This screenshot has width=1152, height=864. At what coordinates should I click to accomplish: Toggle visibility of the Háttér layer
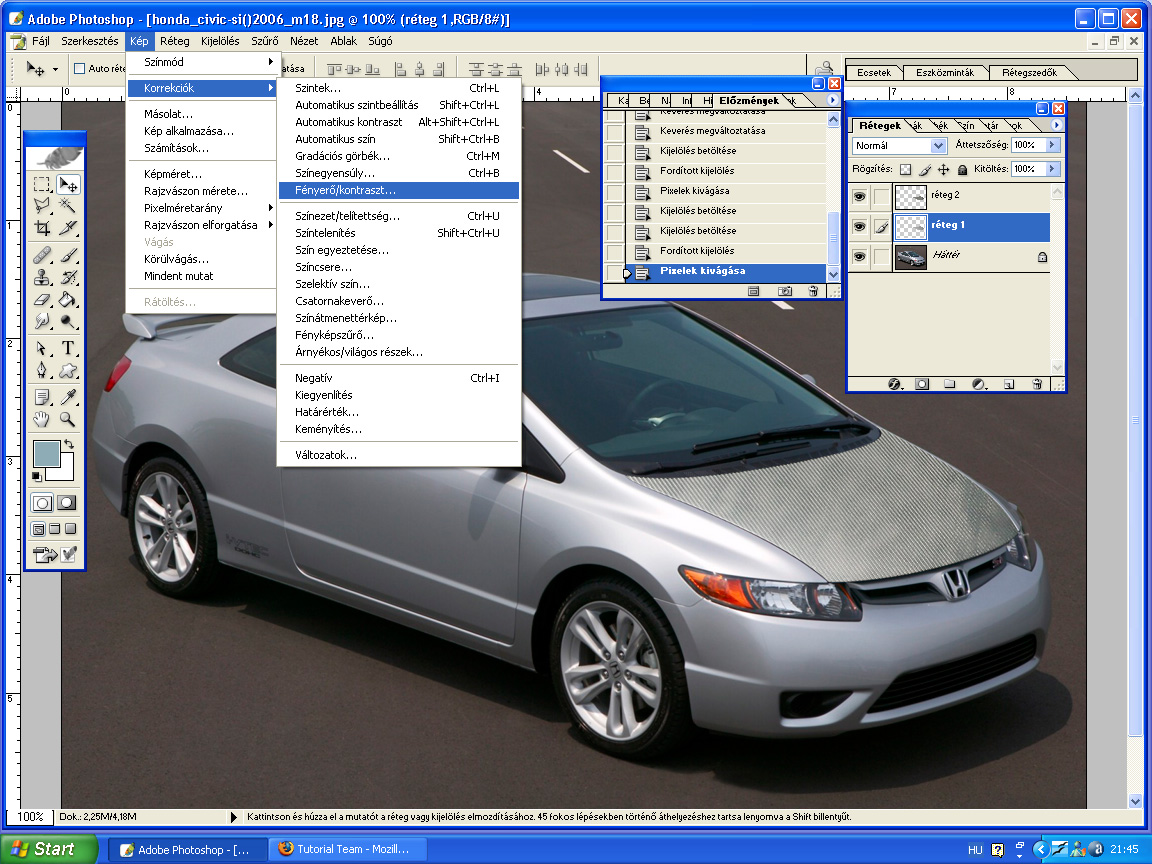pyautogui.click(x=858, y=257)
